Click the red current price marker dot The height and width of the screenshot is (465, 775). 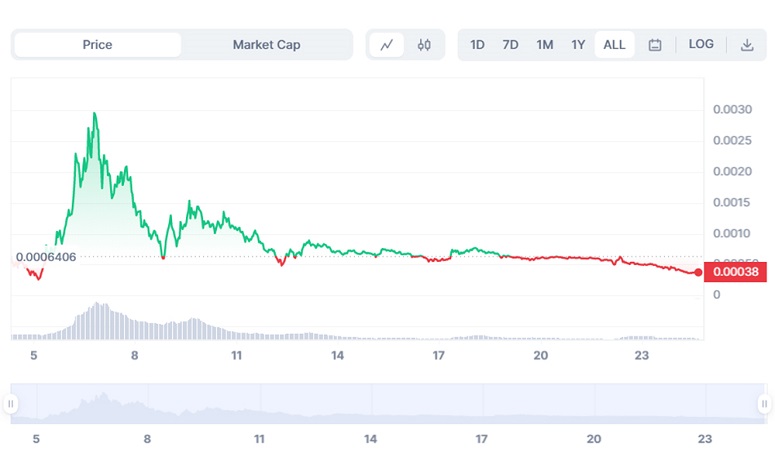(x=698, y=272)
